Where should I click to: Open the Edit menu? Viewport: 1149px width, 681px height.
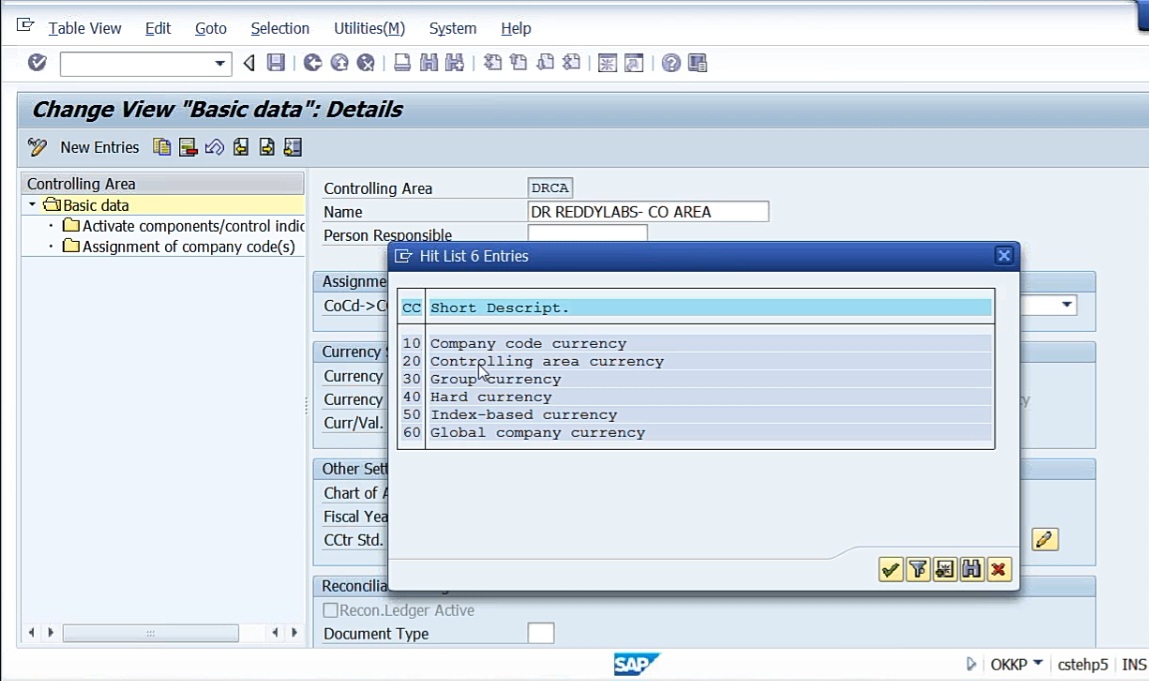click(x=158, y=29)
